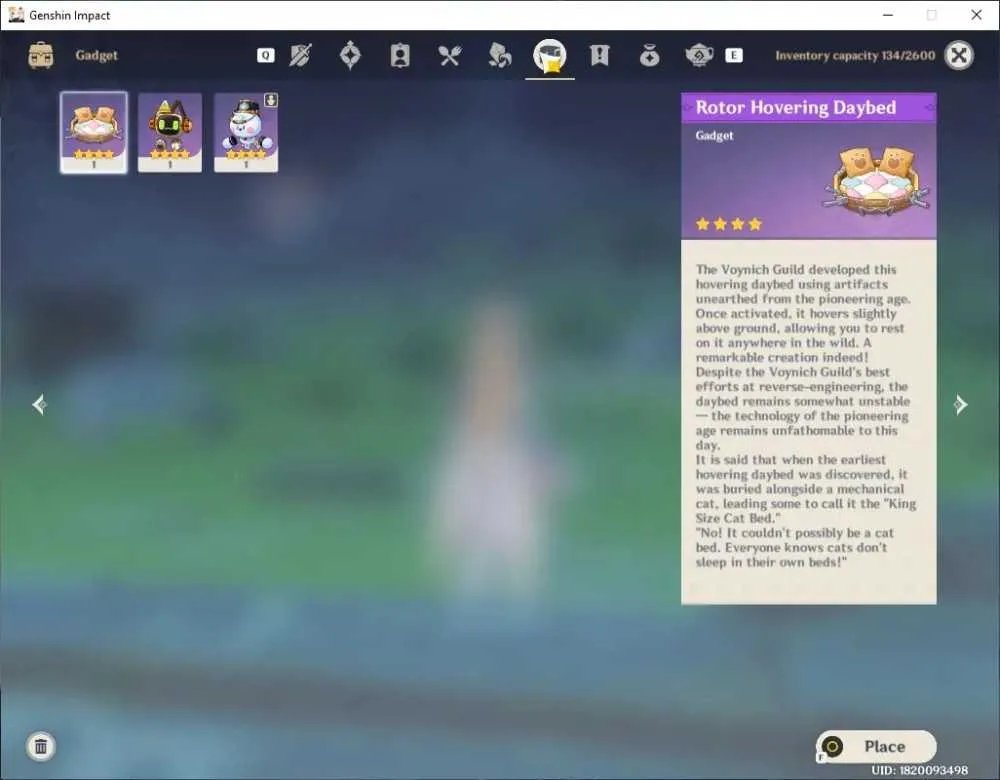The width and height of the screenshot is (1000, 780).
Task: Open the Quest items banner tab
Action: tap(599, 55)
